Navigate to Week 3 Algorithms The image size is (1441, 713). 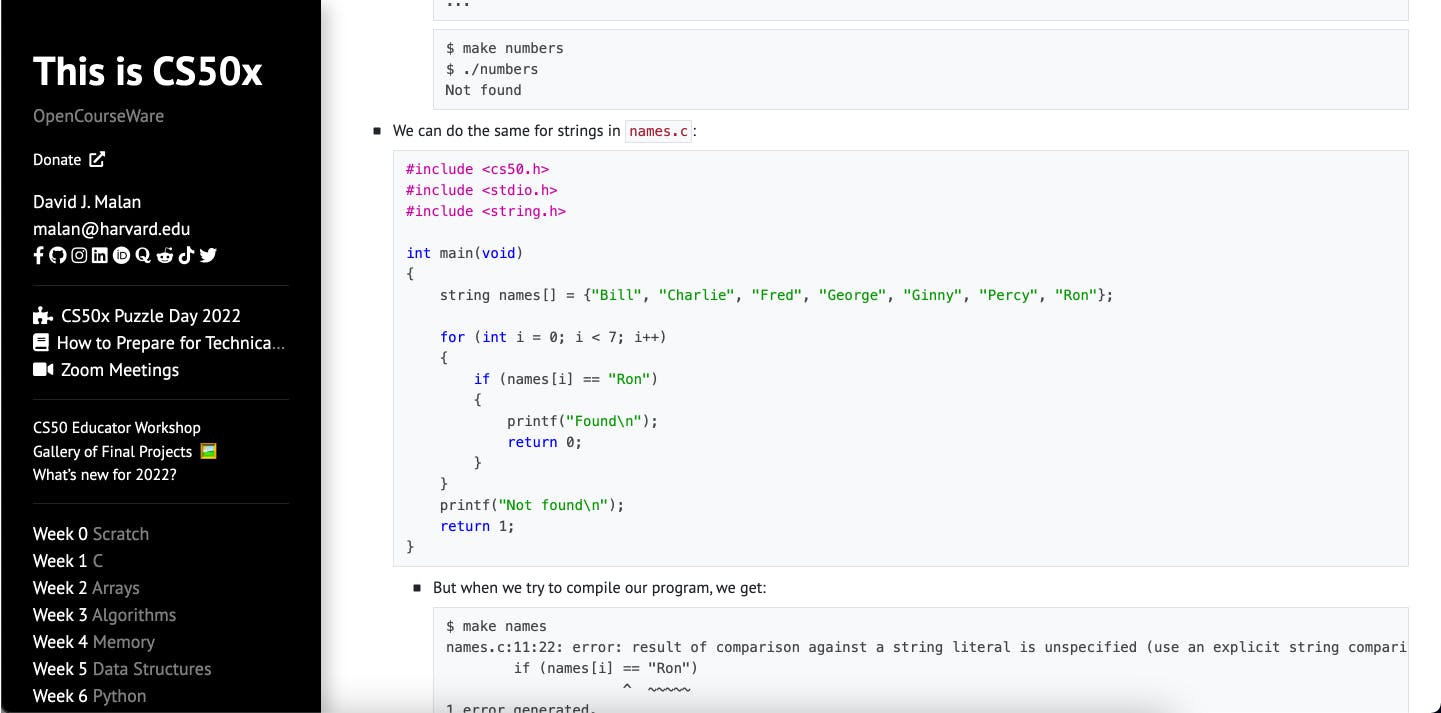(104, 615)
